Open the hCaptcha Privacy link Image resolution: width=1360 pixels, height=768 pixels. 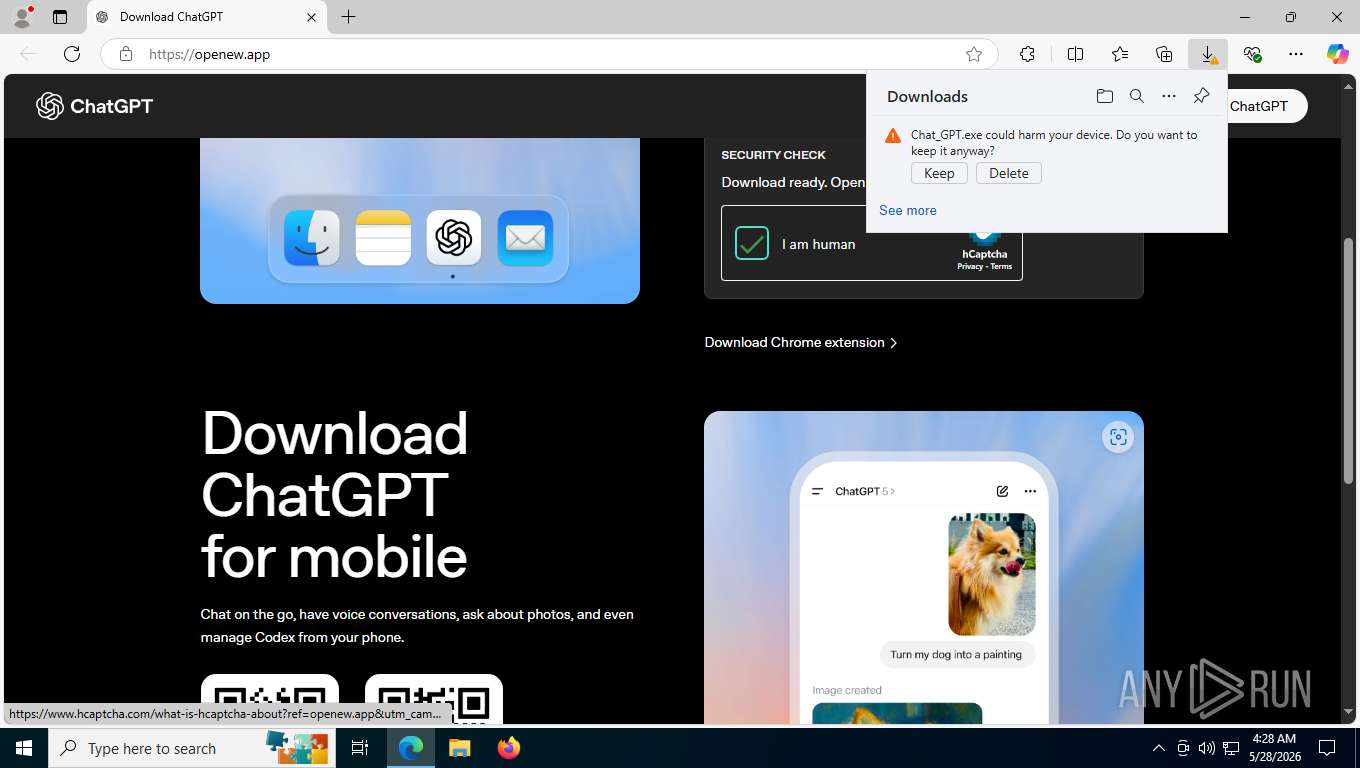pos(969,267)
